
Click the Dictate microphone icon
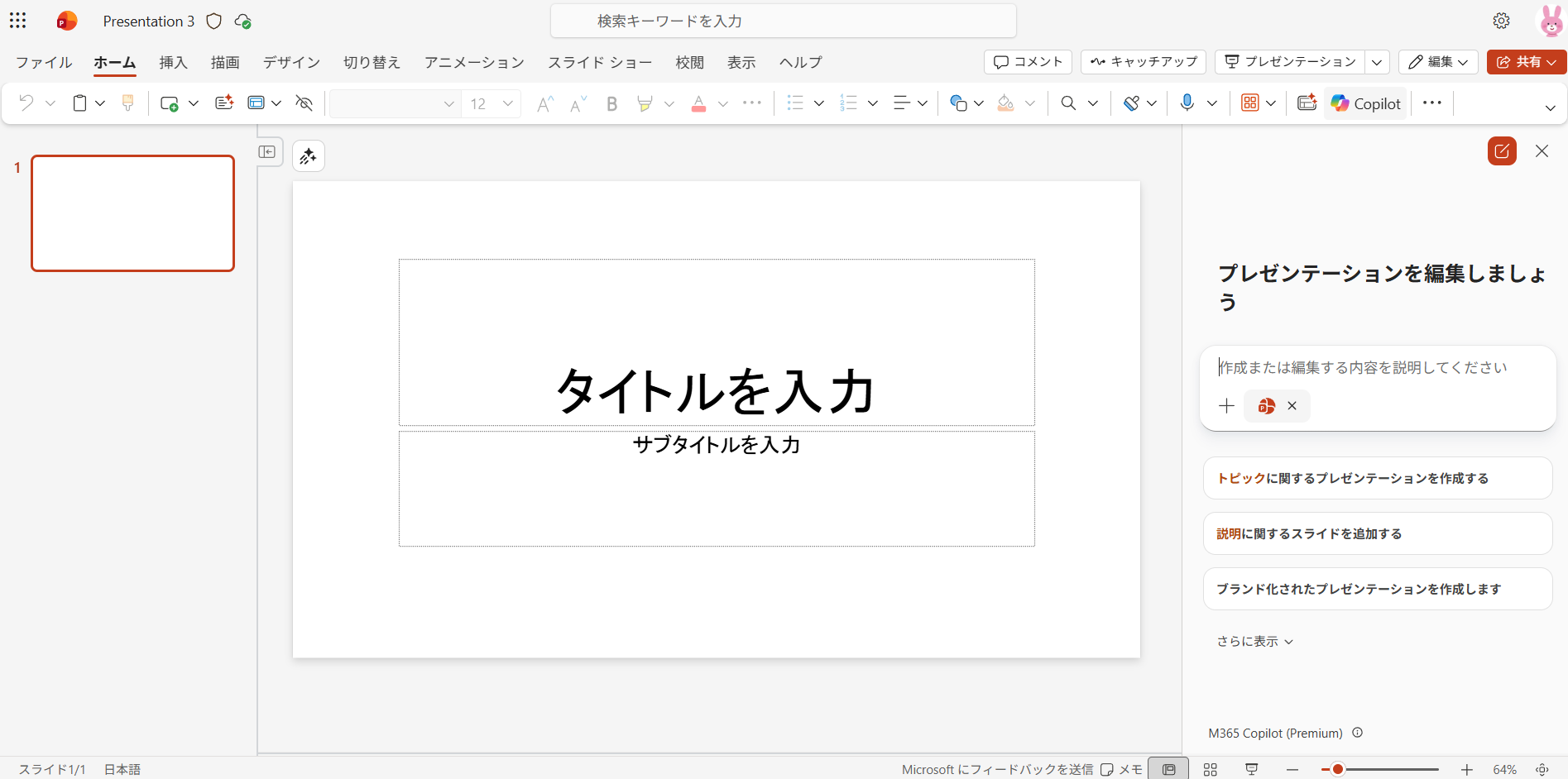[x=1187, y=103]
